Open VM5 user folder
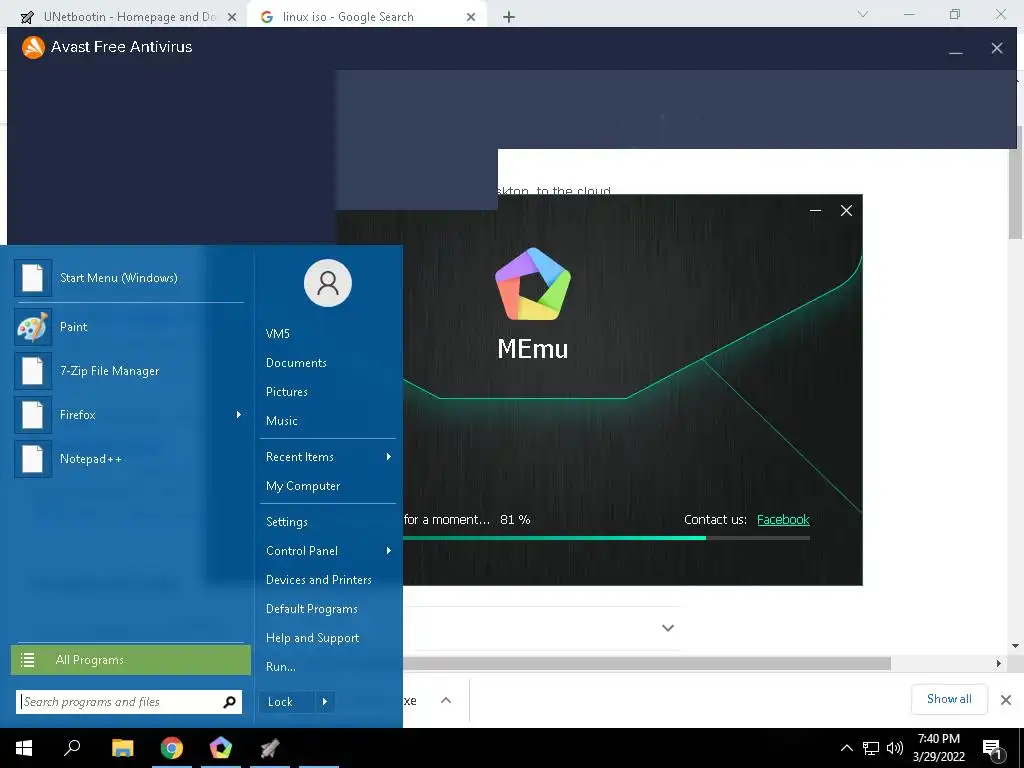 click(278, 334)
